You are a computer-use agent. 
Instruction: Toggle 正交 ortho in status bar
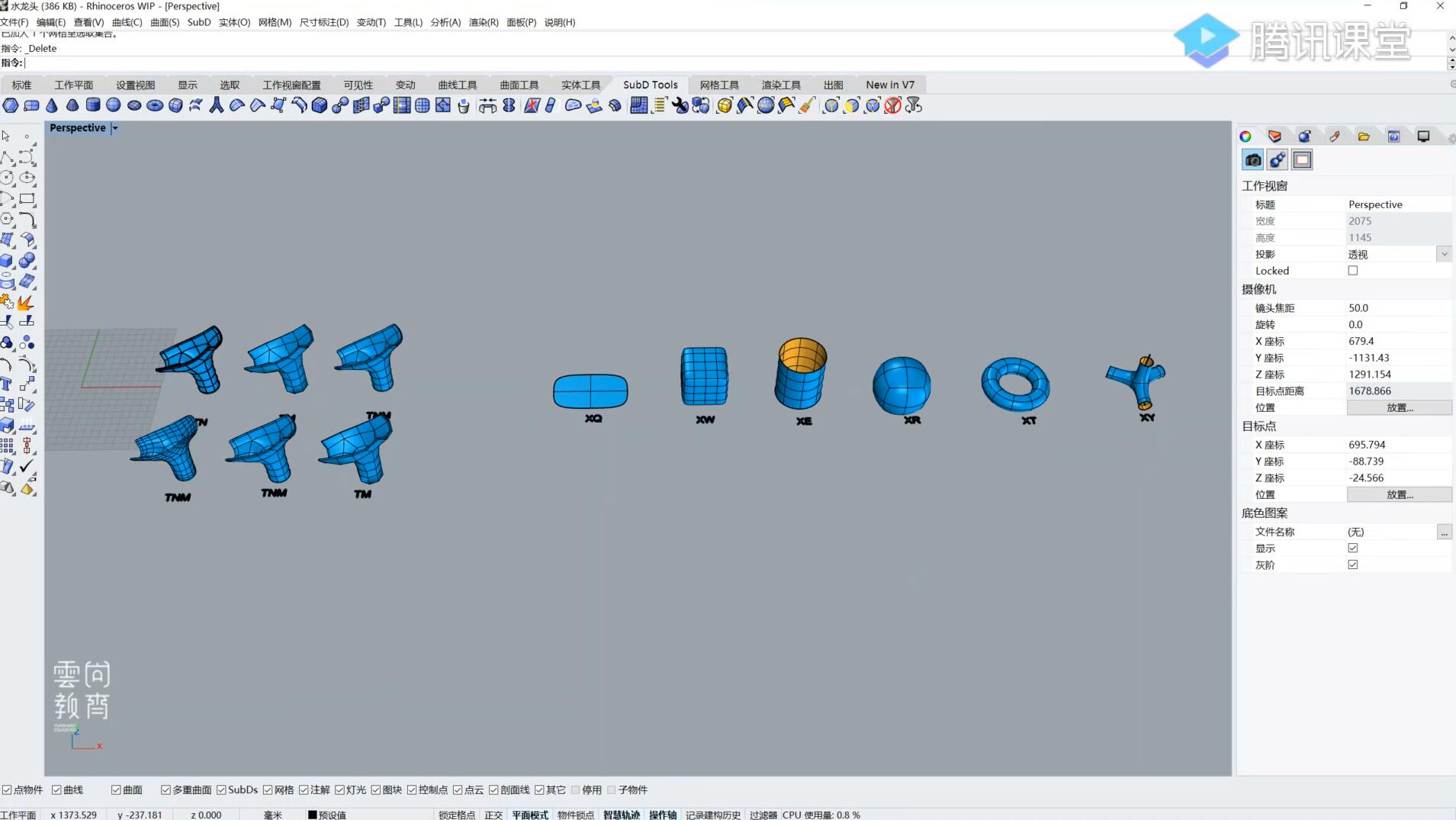(x=493, y=815)
